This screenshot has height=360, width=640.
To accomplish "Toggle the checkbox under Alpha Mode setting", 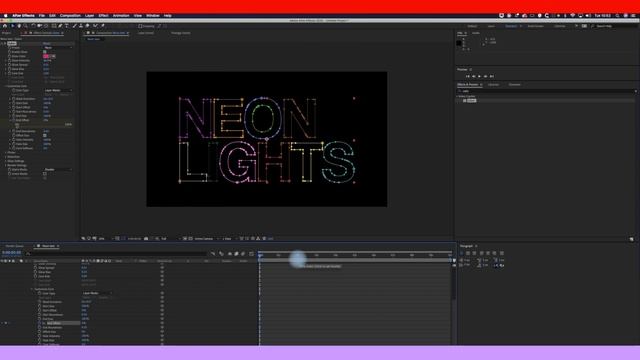I will click(44, 174).
